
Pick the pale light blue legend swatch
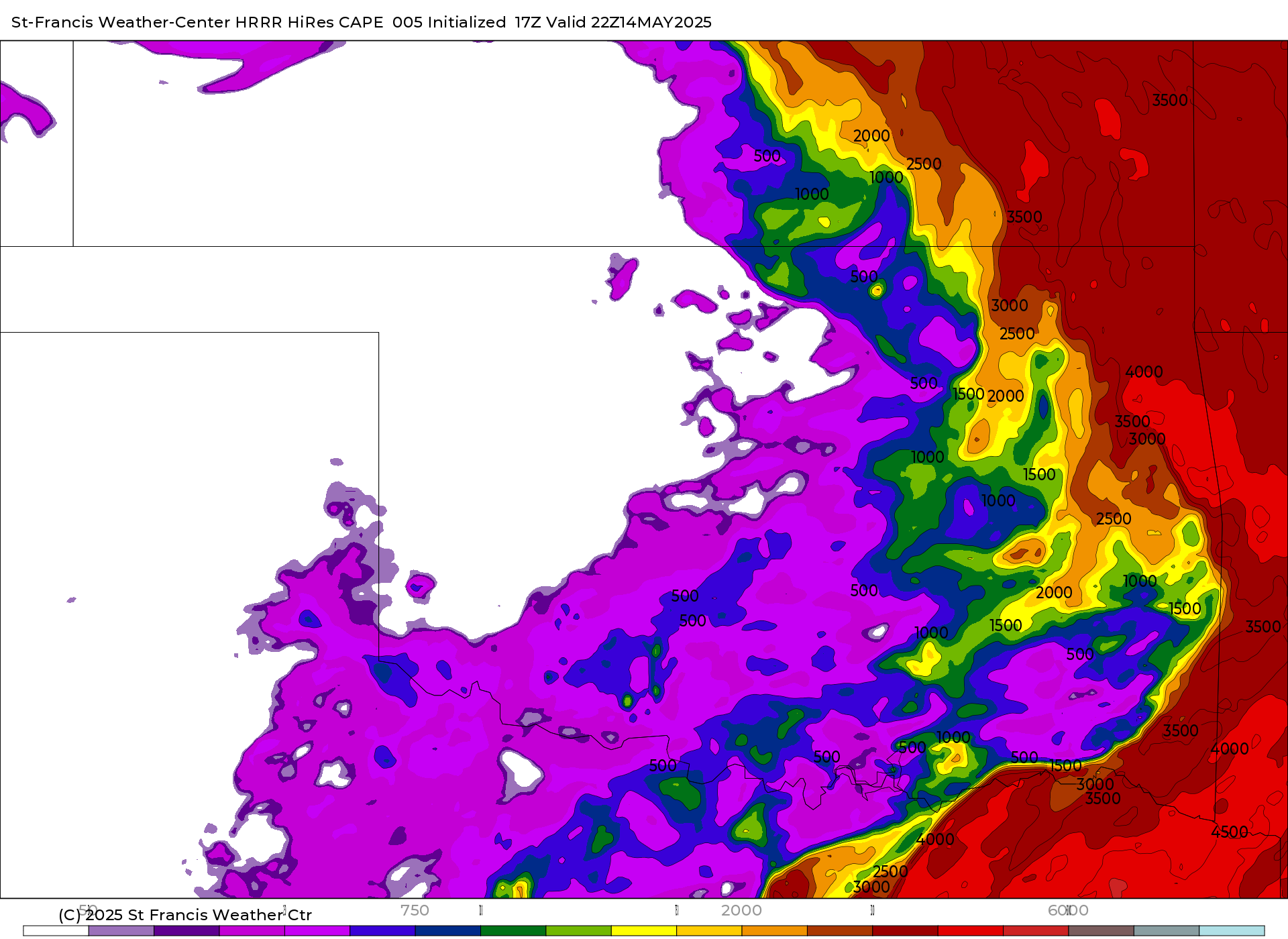[1232, 931]
